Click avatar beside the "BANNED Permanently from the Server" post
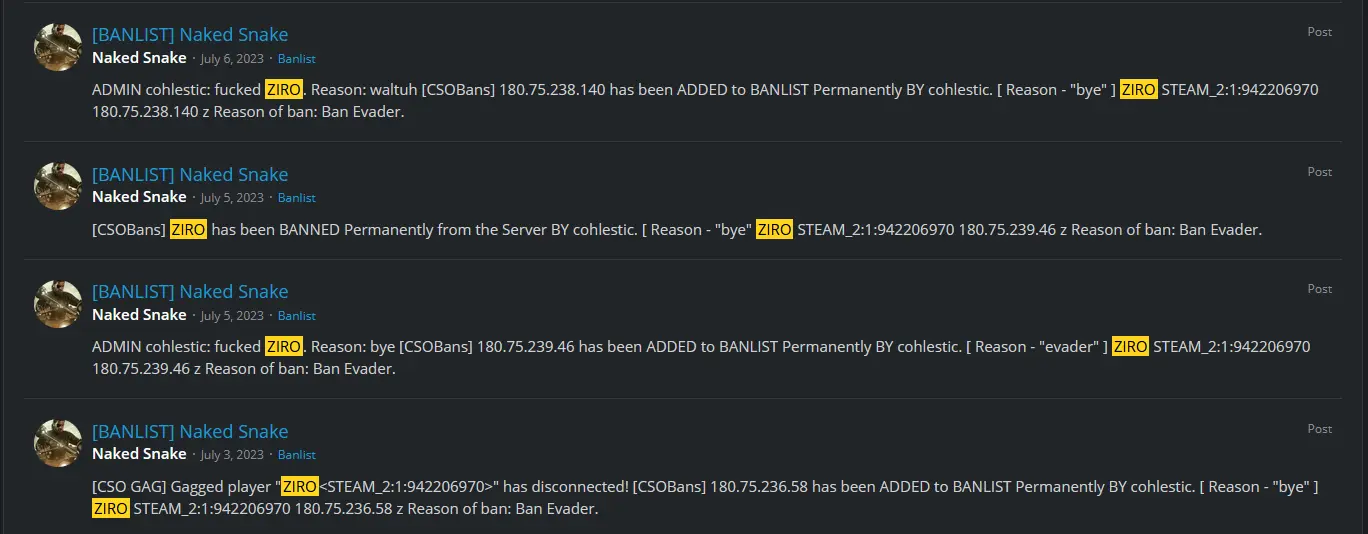 [58, 186]
